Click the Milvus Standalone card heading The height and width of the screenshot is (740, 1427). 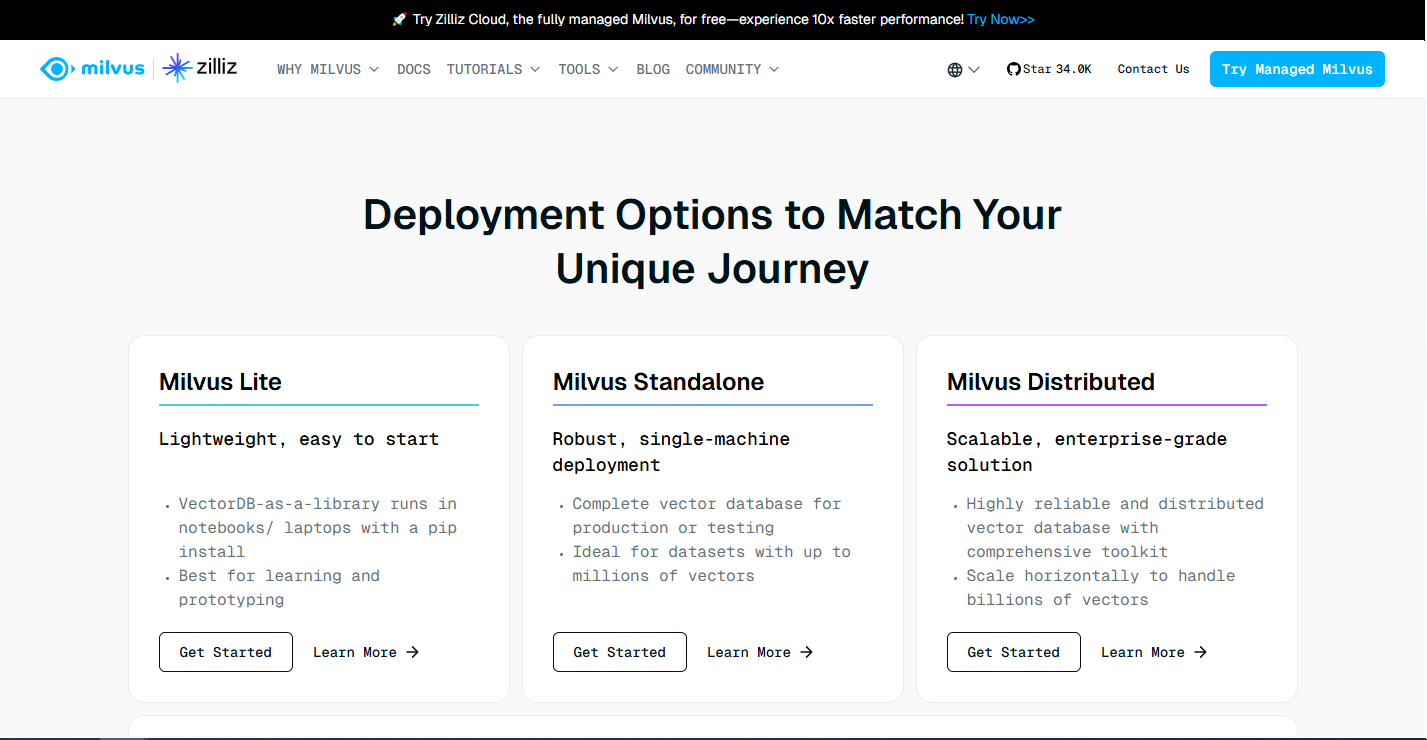(x=658, y=382)
